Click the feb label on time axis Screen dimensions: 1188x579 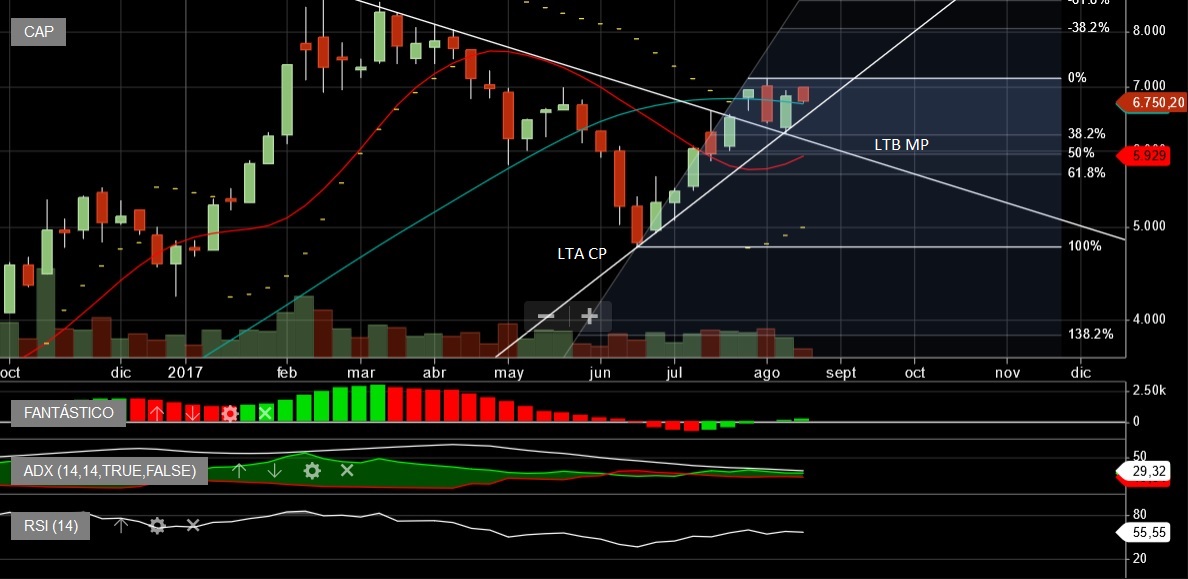point(287,372)
